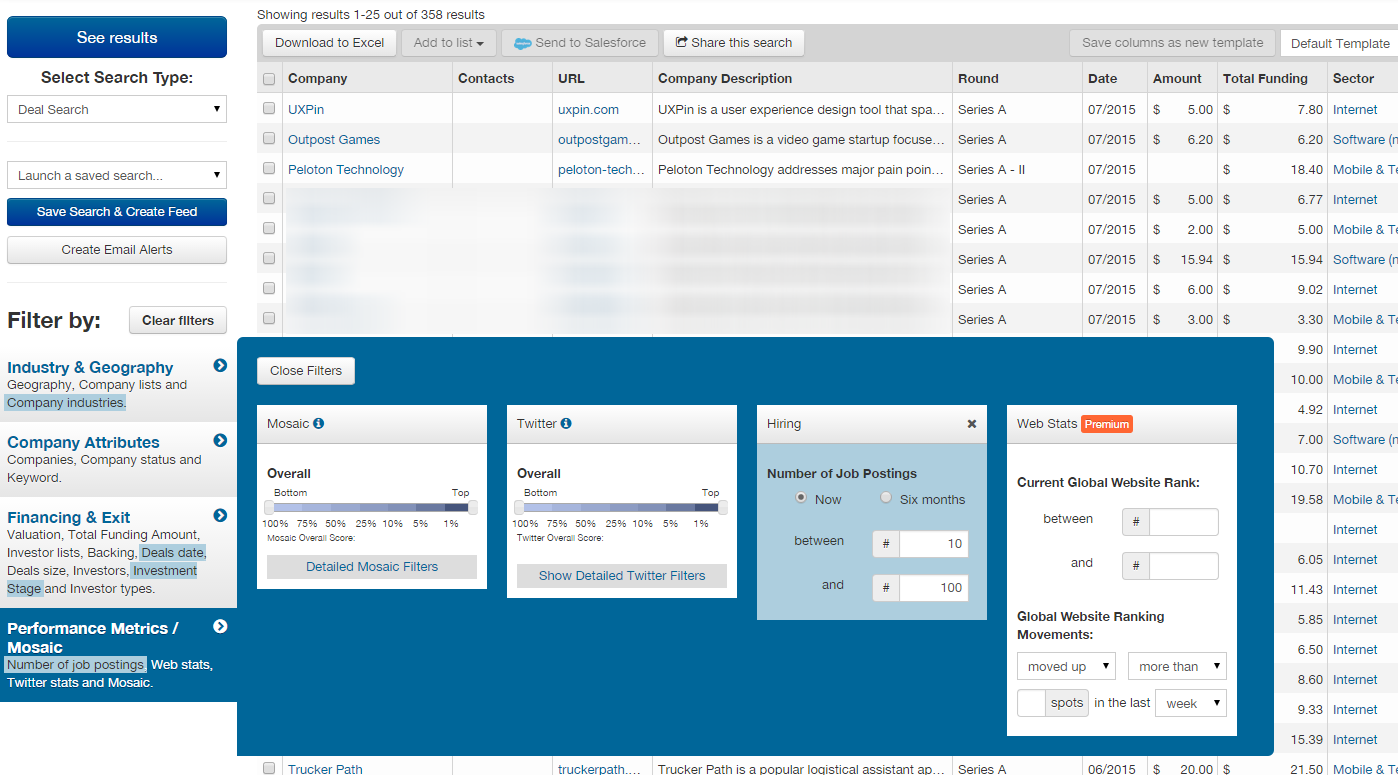Open the Company Attributes filter section
Screen dimensions: 1398x775
(x=83, y=441)
